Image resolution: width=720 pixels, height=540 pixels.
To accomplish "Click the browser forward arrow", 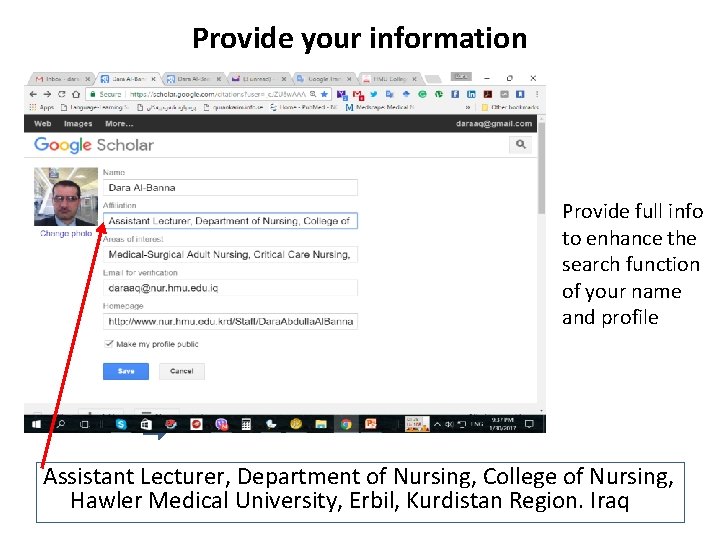I will pyautogui.click(x=47, y=94).
